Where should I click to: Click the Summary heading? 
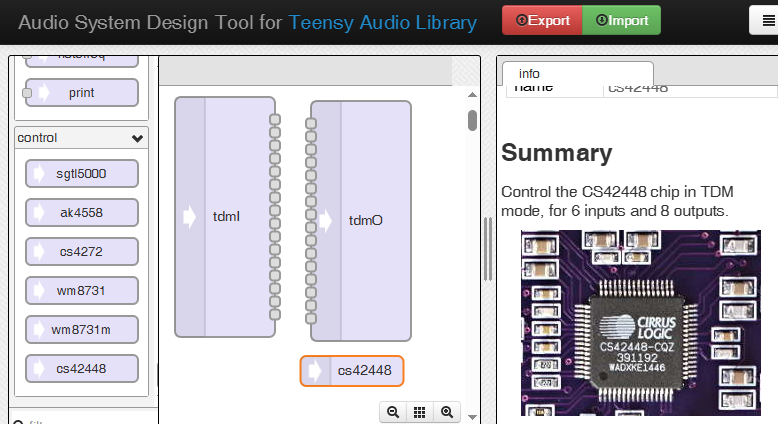pyautogui.click(x=557, y=153)
